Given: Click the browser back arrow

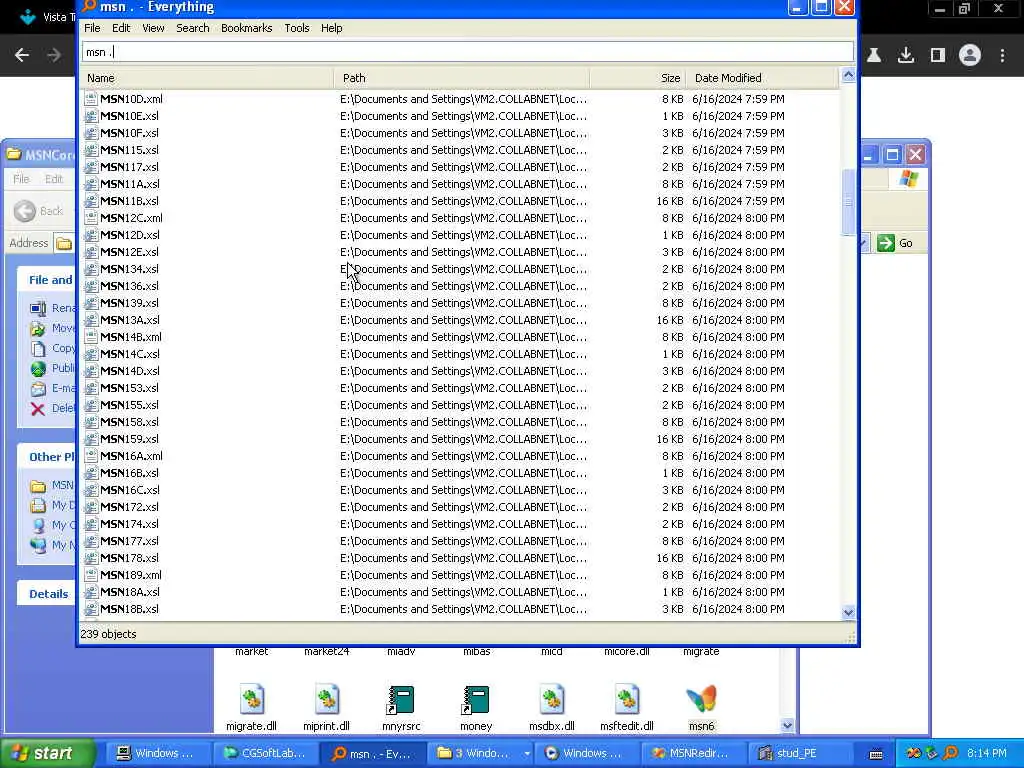Looking at the screenshot, I should click(x=22, y=56).
